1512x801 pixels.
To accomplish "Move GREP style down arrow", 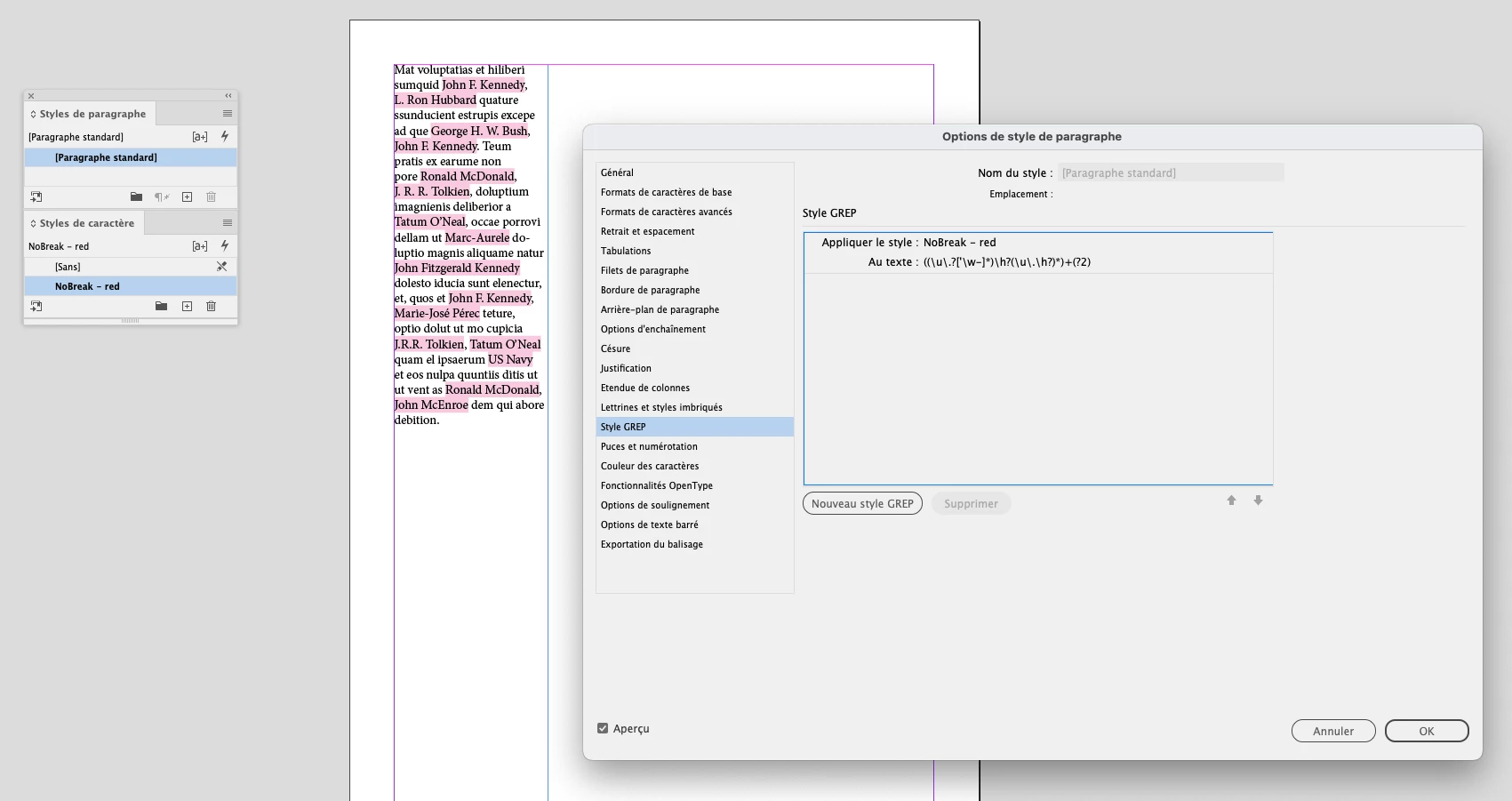I will (1259, 501).
